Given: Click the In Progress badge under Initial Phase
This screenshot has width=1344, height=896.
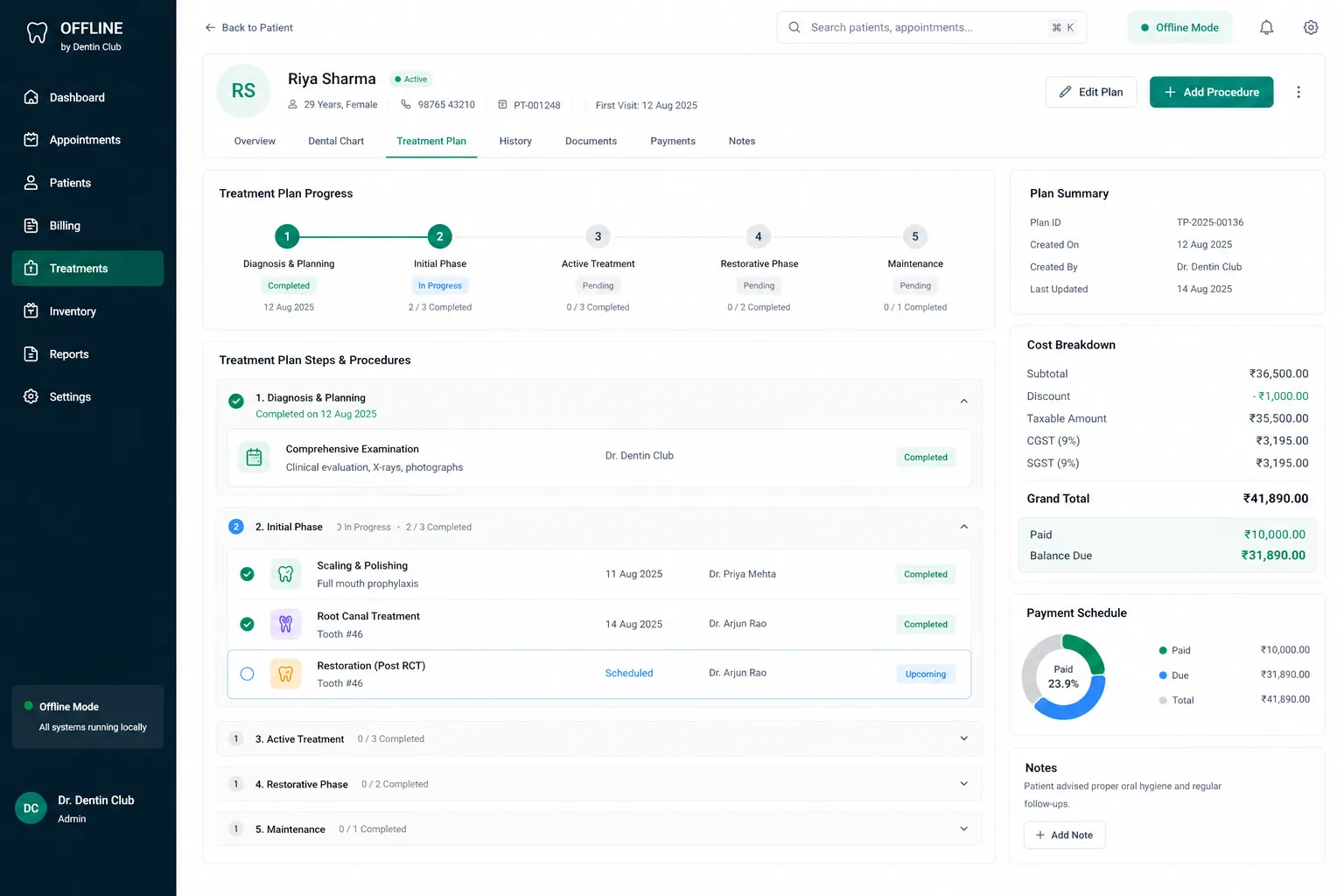Looking at the screenshot, I should coord(440,286).
